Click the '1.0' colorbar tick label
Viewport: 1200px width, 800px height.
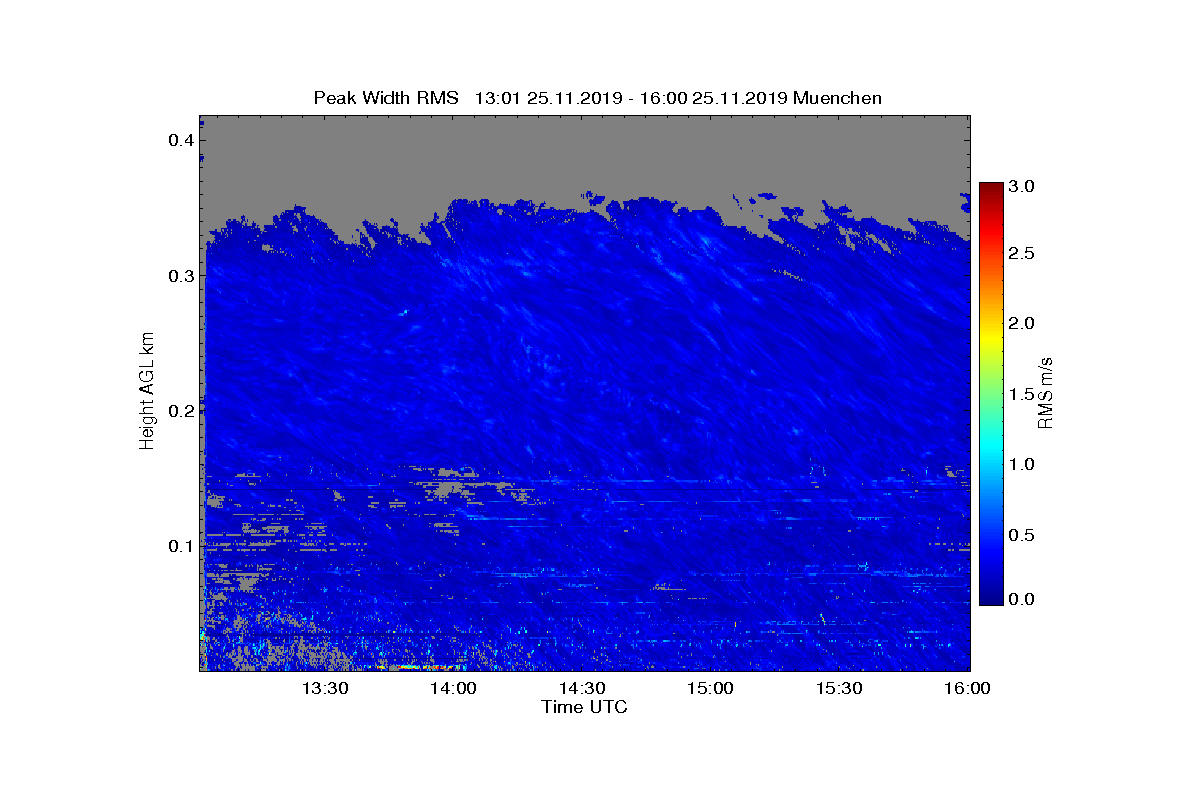[x=1019, y=464]
